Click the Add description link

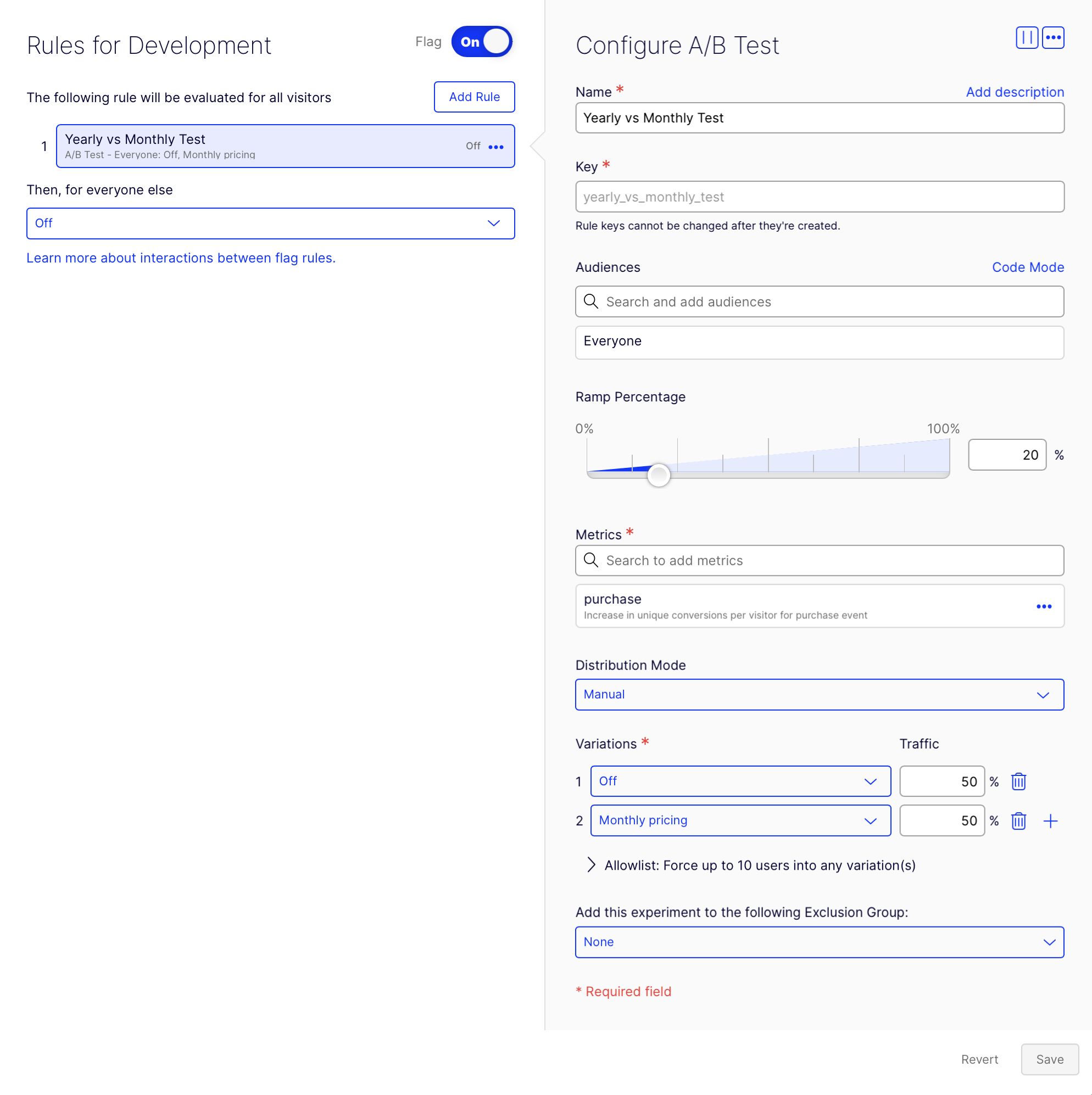click(1015, 92)
